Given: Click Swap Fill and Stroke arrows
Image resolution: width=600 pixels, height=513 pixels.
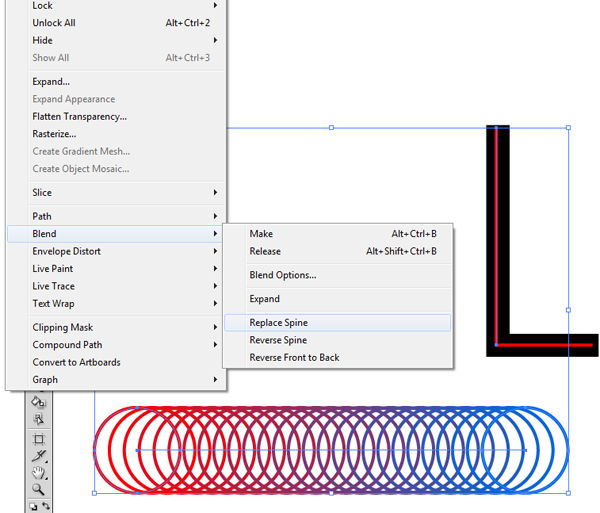Looking at the screenshot, I should pos(46,506).
